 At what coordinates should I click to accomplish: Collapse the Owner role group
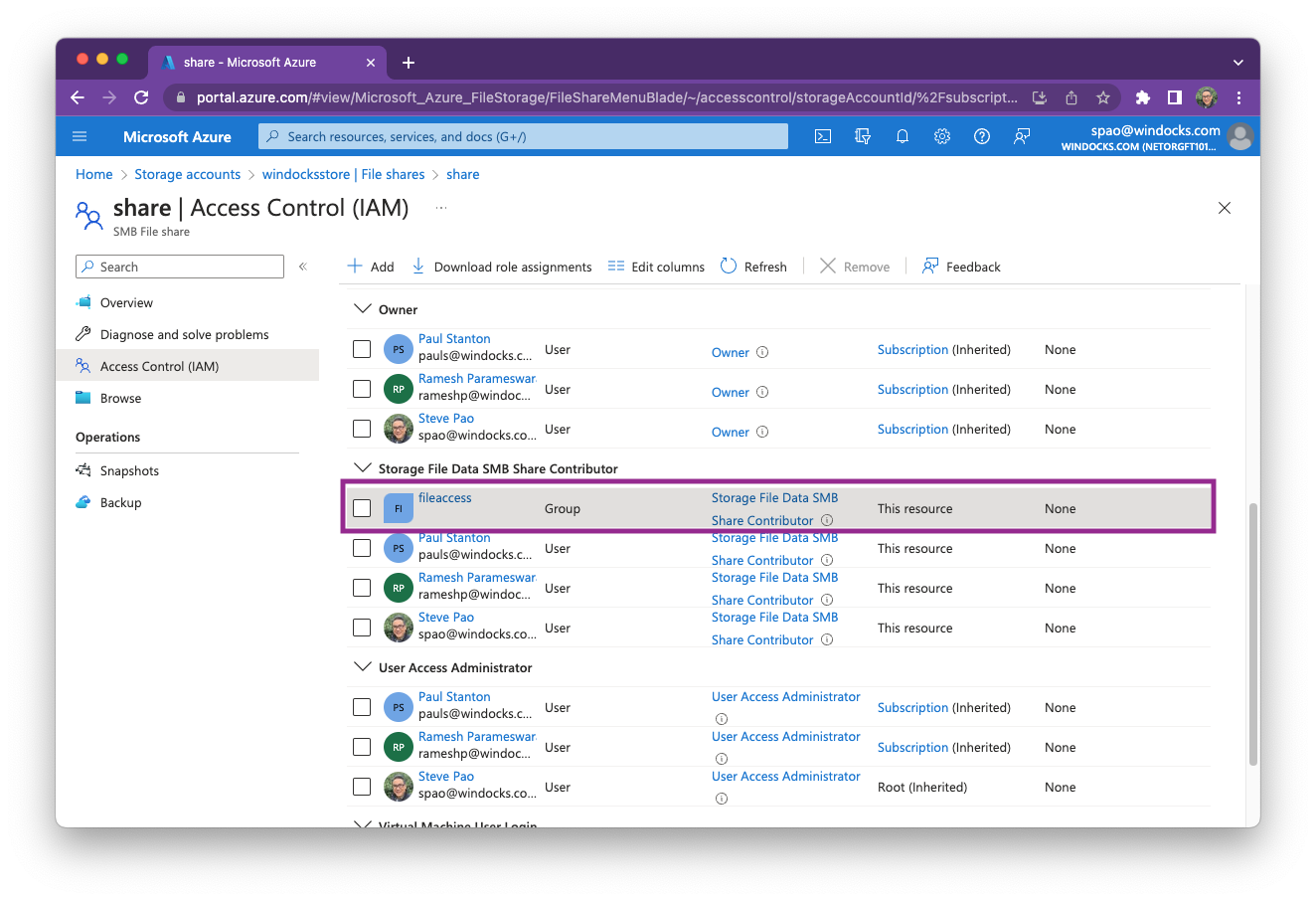click(x=362, y=309)
